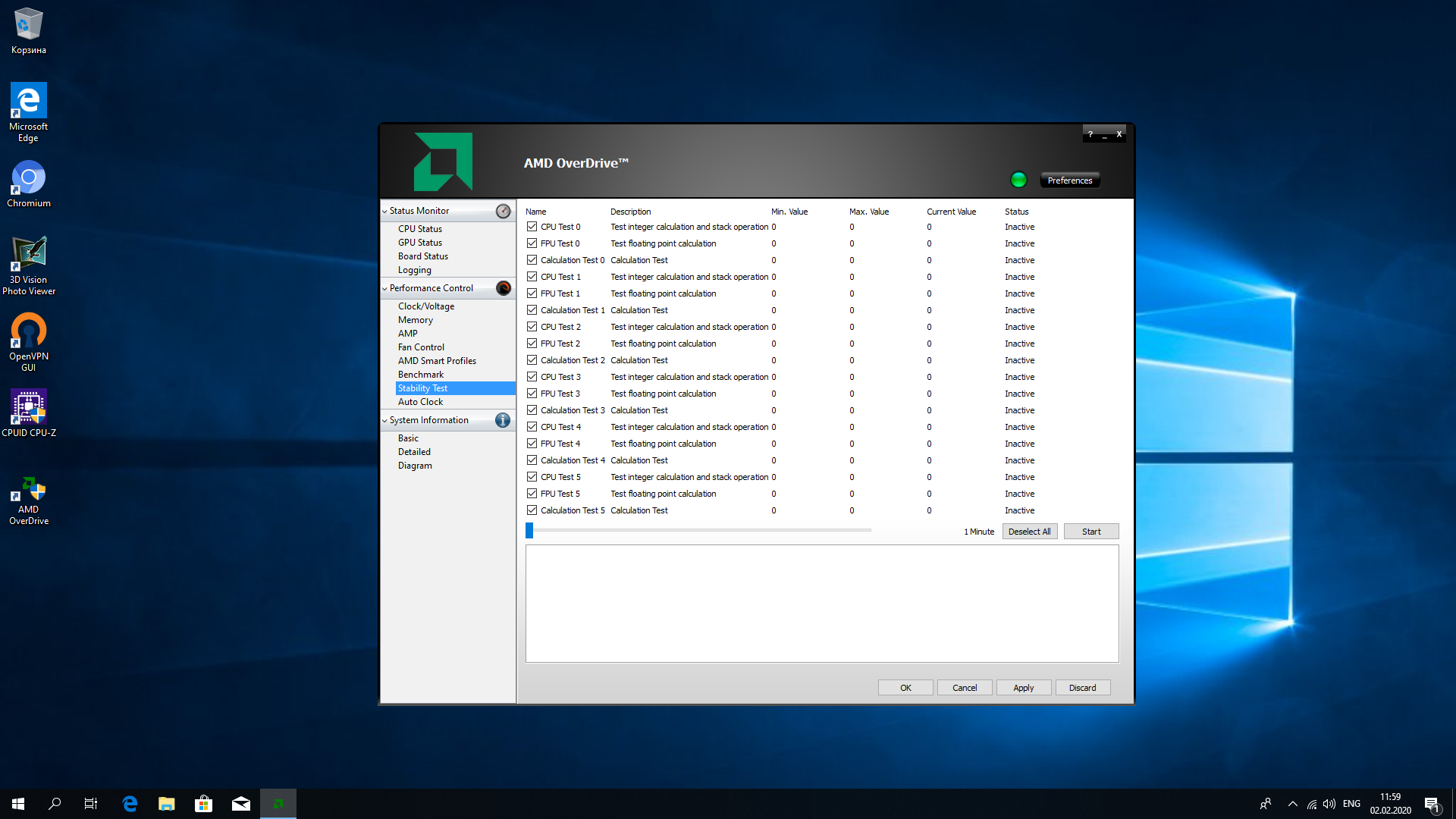Viewport: 1456px width, 819px height.
Task: Select Clock/Voltage in the sidebar
Action: (x=425, y=306)
